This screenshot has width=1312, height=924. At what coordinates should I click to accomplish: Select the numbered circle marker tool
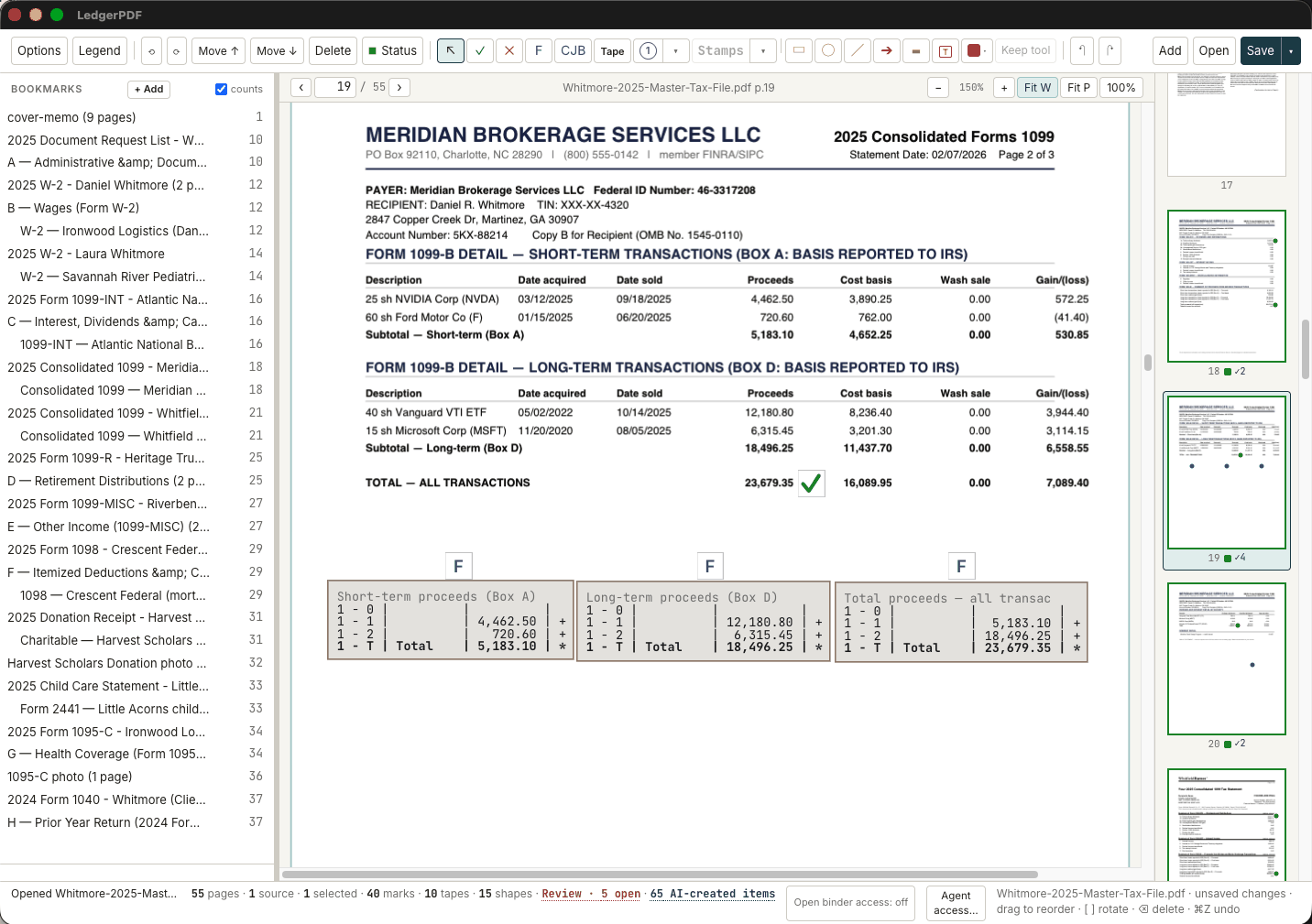pos(648,50)
